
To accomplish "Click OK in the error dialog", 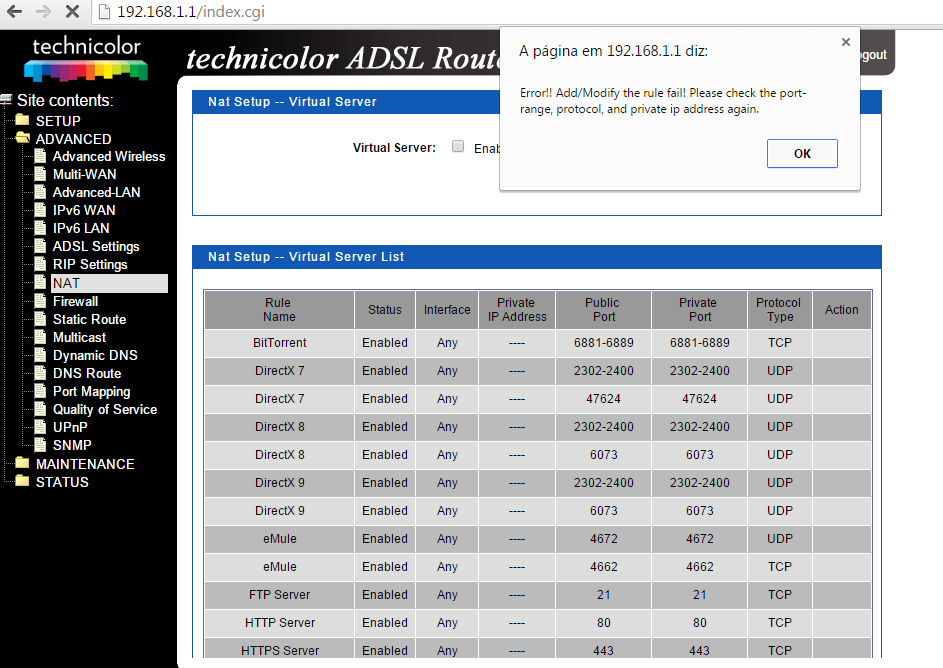I will click(x=802, y=153).
